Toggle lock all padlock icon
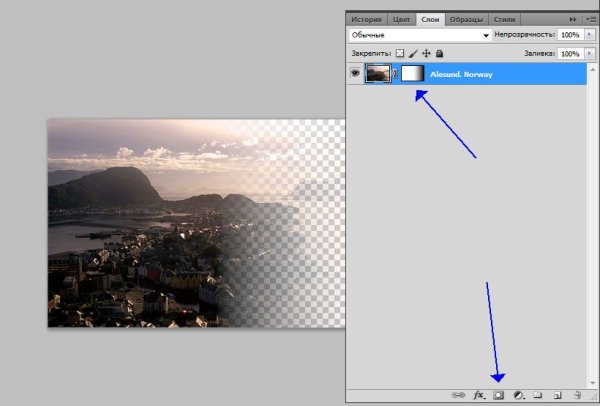 tap(439, 53)
